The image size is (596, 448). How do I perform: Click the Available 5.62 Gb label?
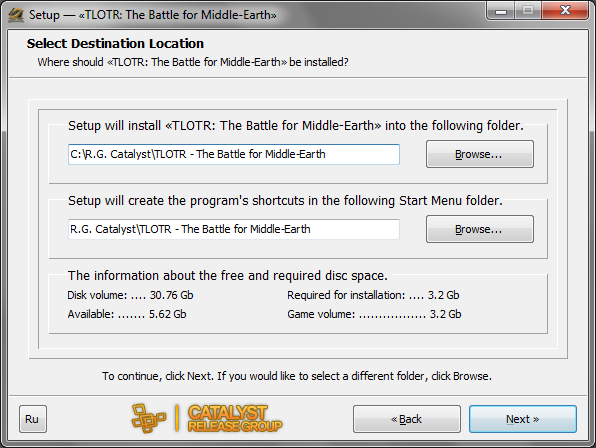(127, 314)
